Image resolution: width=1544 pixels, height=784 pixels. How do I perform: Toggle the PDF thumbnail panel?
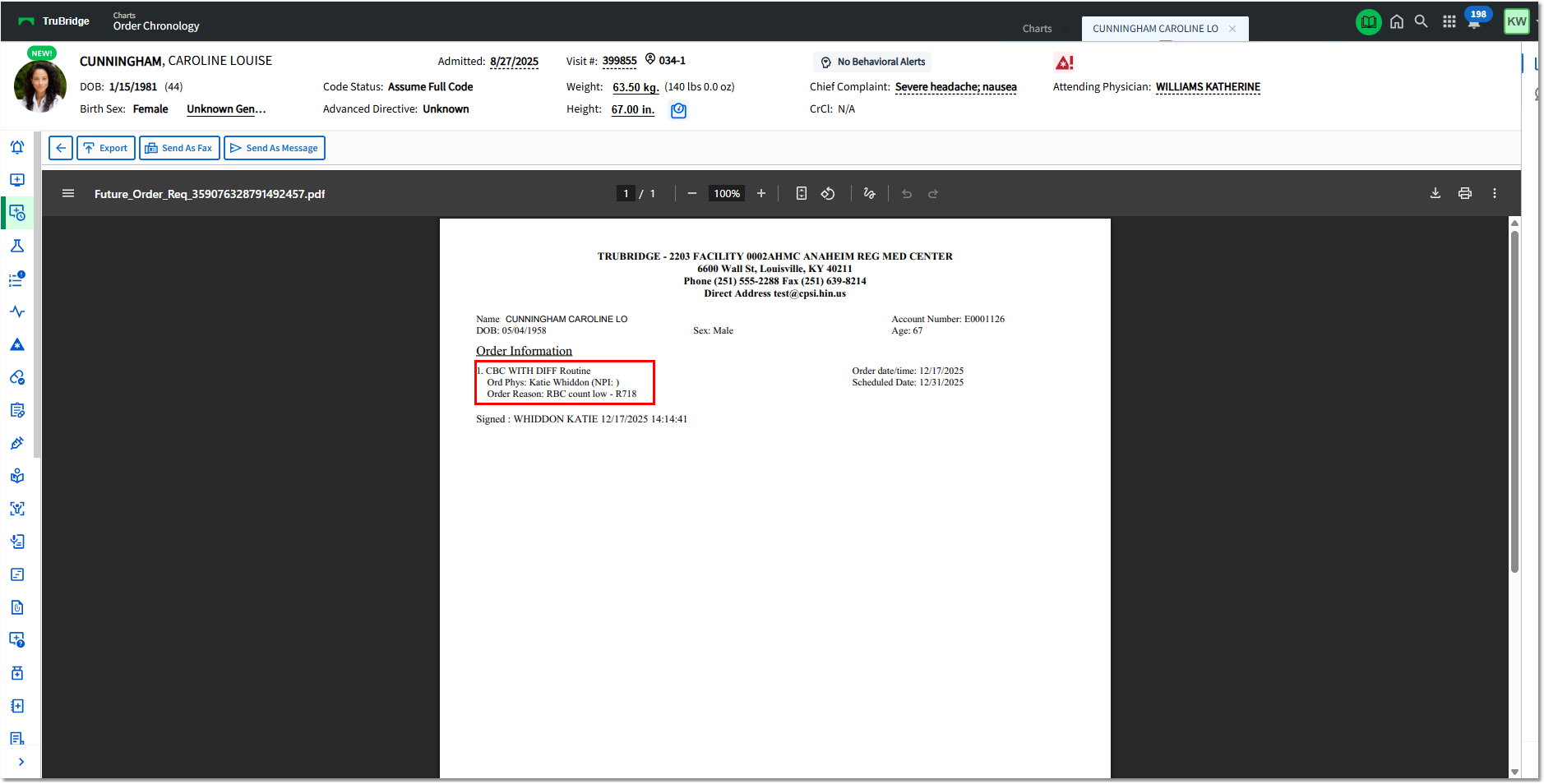coord(68,193)
